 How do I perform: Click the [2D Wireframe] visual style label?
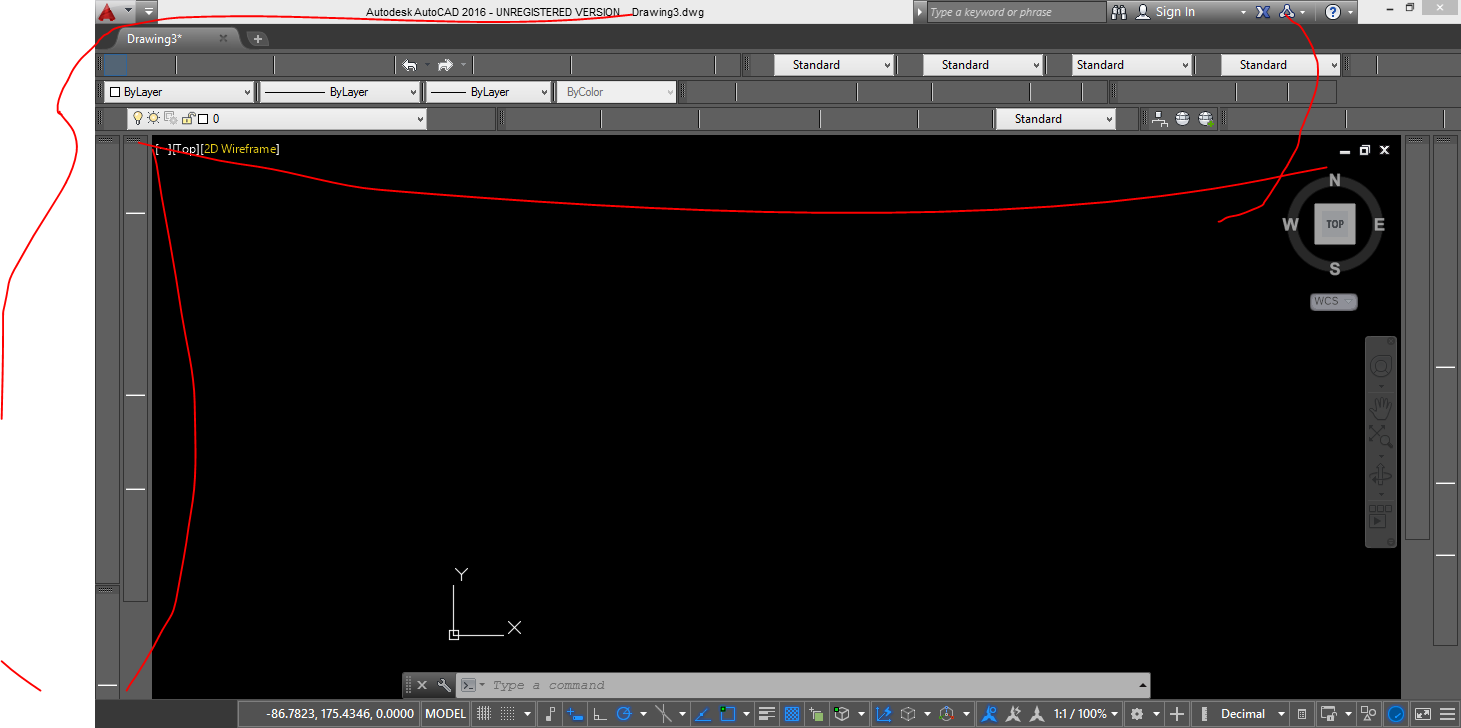[x=240, y=149]
